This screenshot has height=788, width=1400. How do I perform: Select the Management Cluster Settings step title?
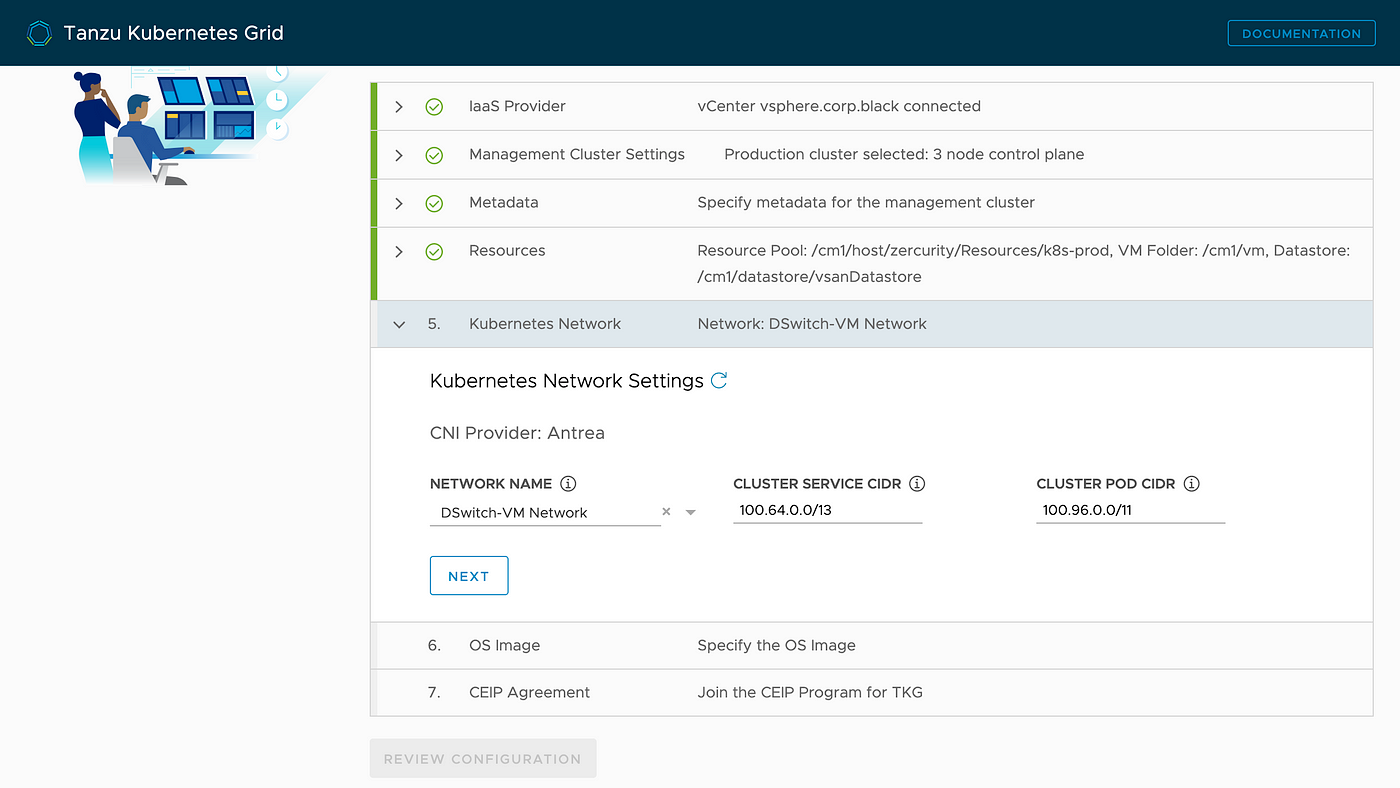pyautogui.click(x=577, y=154)
